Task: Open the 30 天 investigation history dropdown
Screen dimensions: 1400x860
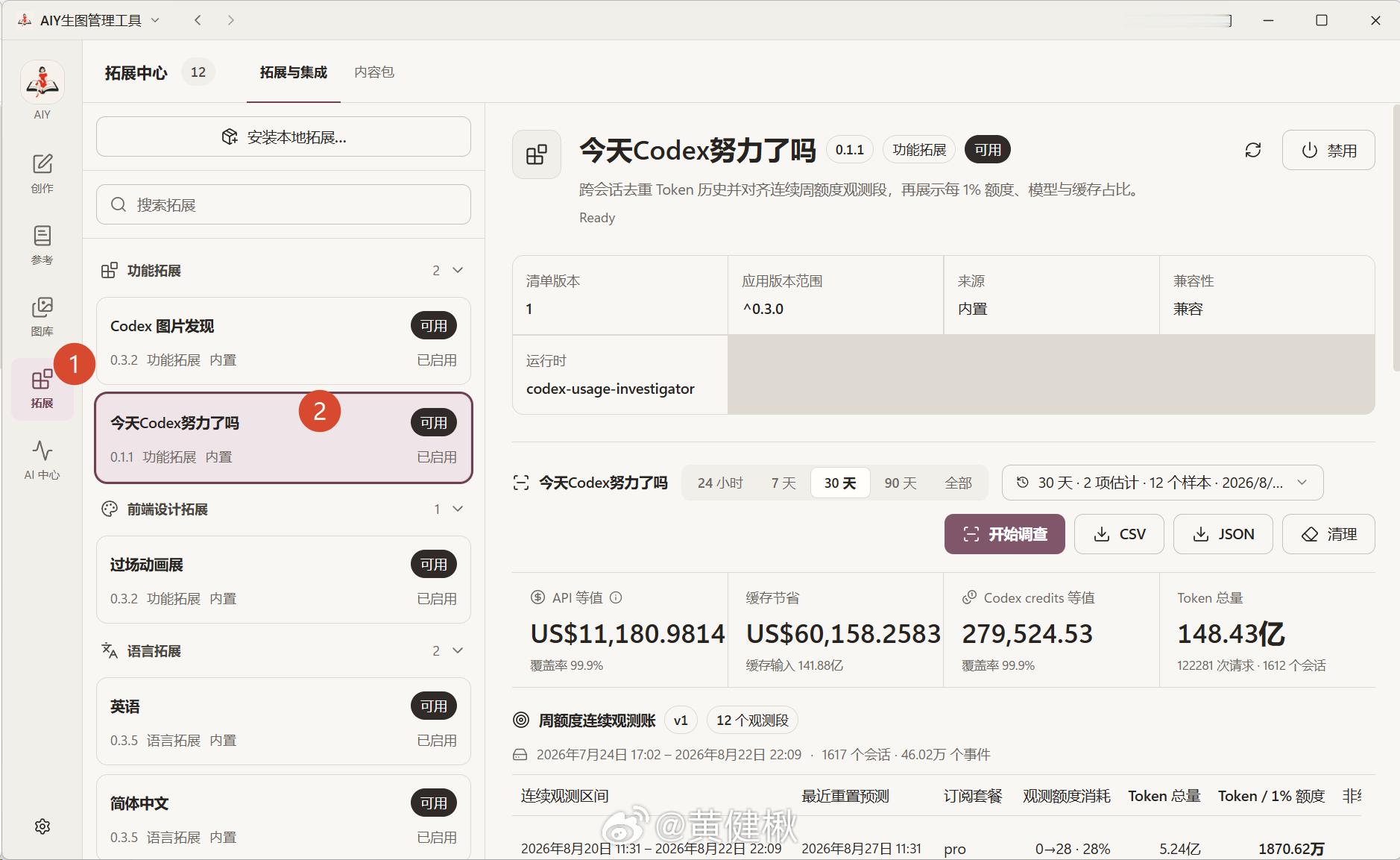Action: 1162,483
